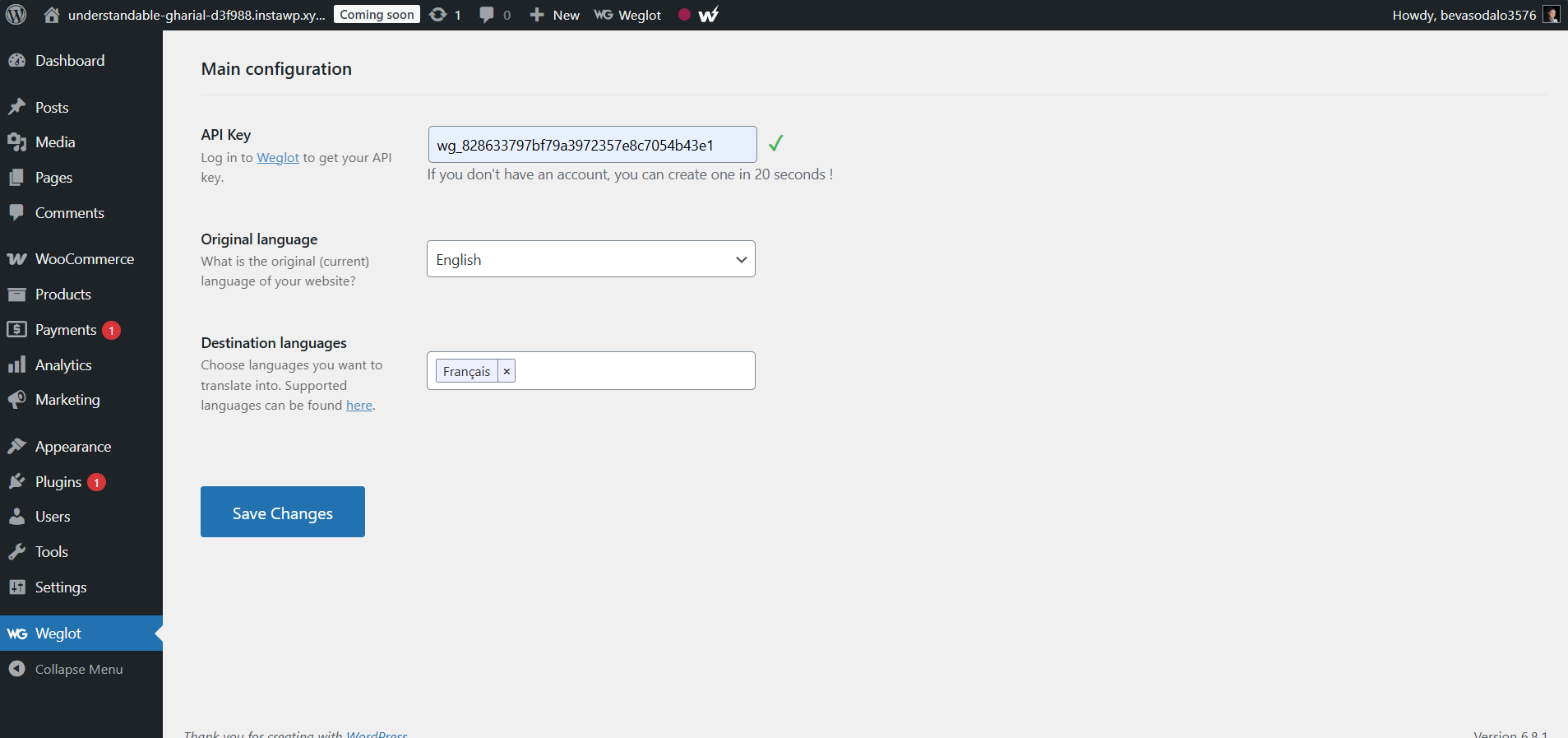The width and height of the screenshot is (1568, 738).
Task: Click the site name in admin bar
Action: click(197, 15)
